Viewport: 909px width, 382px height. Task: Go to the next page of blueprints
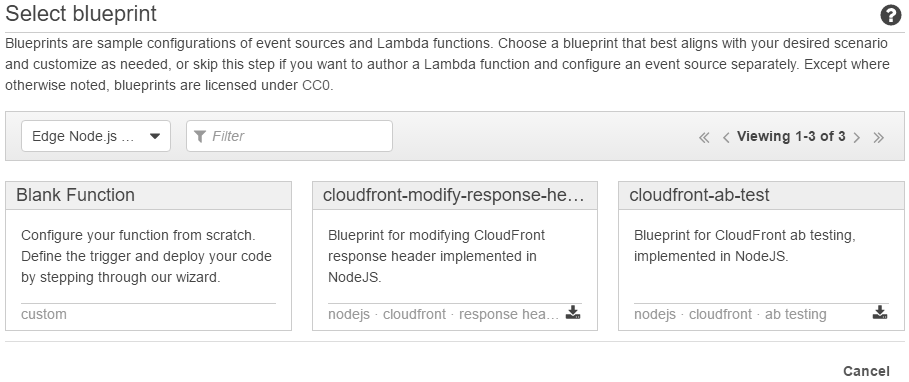[x=857, y=137]
